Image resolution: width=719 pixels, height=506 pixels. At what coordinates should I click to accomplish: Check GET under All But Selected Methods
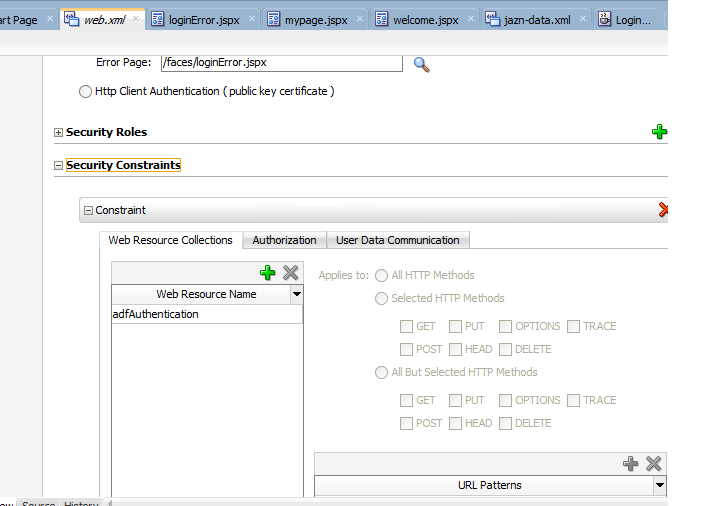click(x=406, y=400)
